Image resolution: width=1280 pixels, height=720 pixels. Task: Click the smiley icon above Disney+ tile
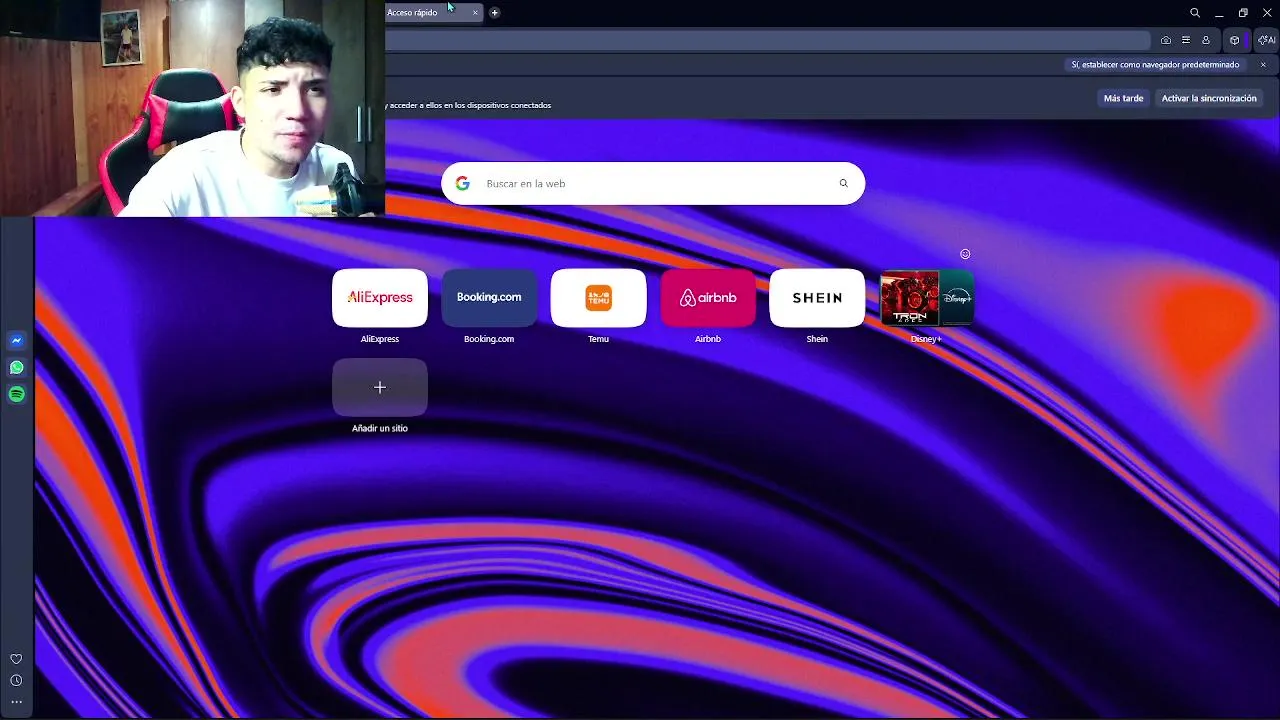965,254
